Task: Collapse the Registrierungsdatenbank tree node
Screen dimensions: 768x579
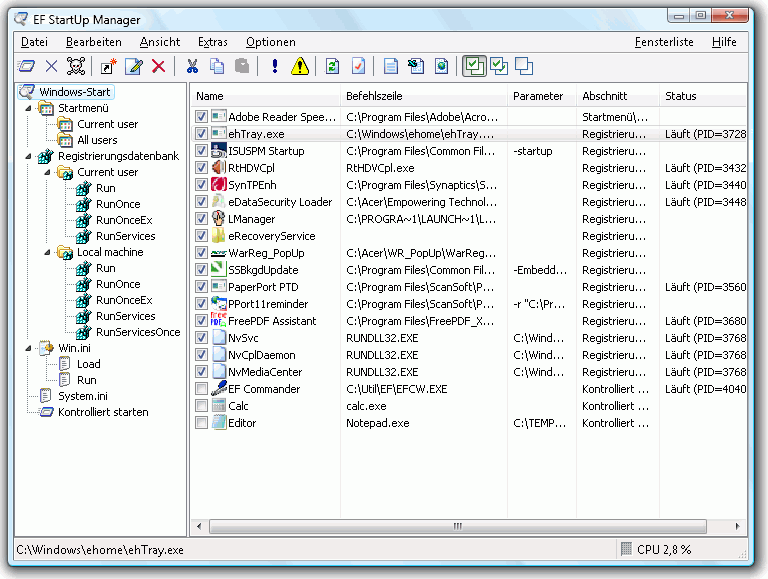Action: click(x=28, y=157)
